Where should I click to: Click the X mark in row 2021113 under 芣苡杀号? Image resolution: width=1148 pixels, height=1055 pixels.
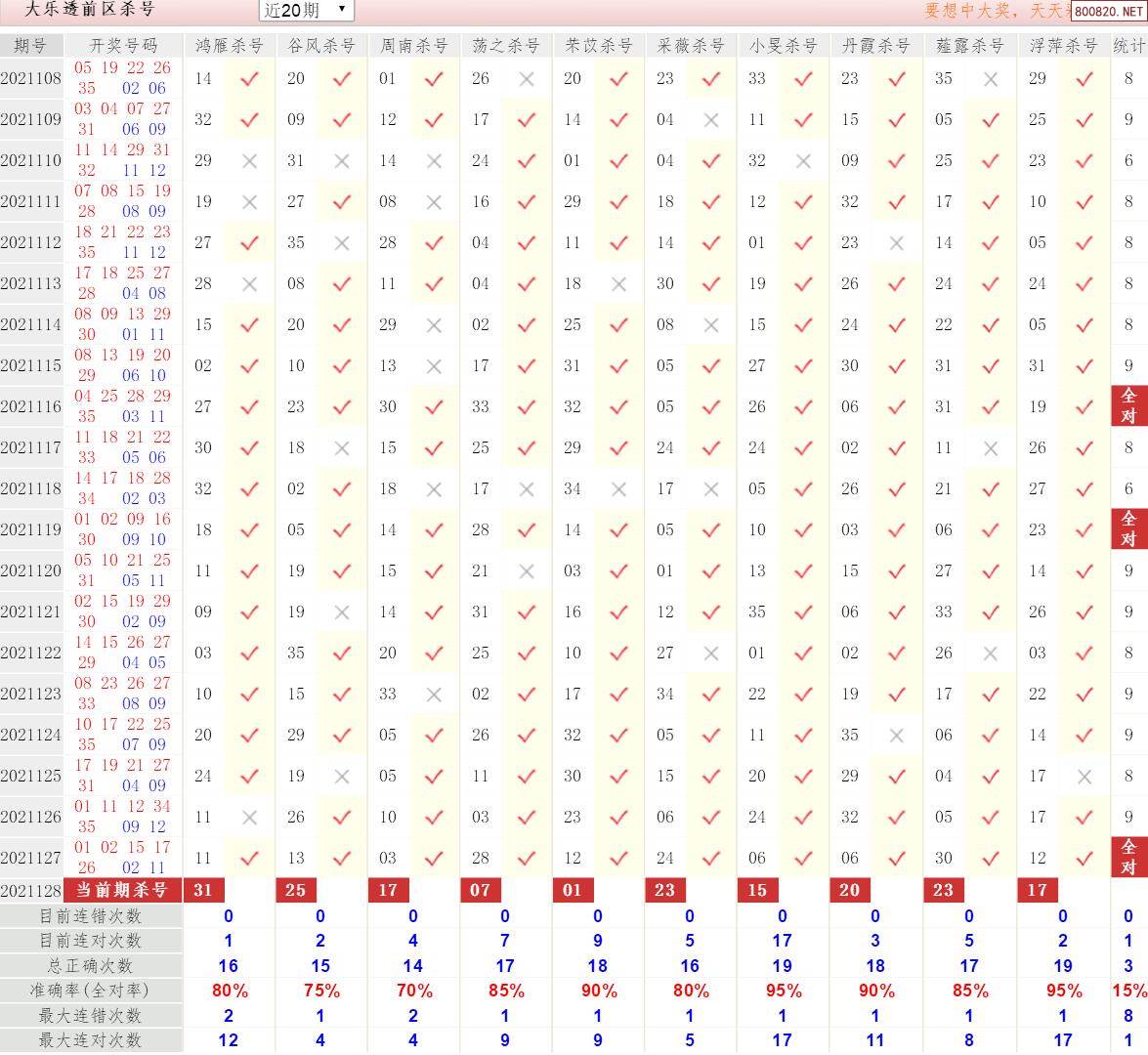pos(618,284)
